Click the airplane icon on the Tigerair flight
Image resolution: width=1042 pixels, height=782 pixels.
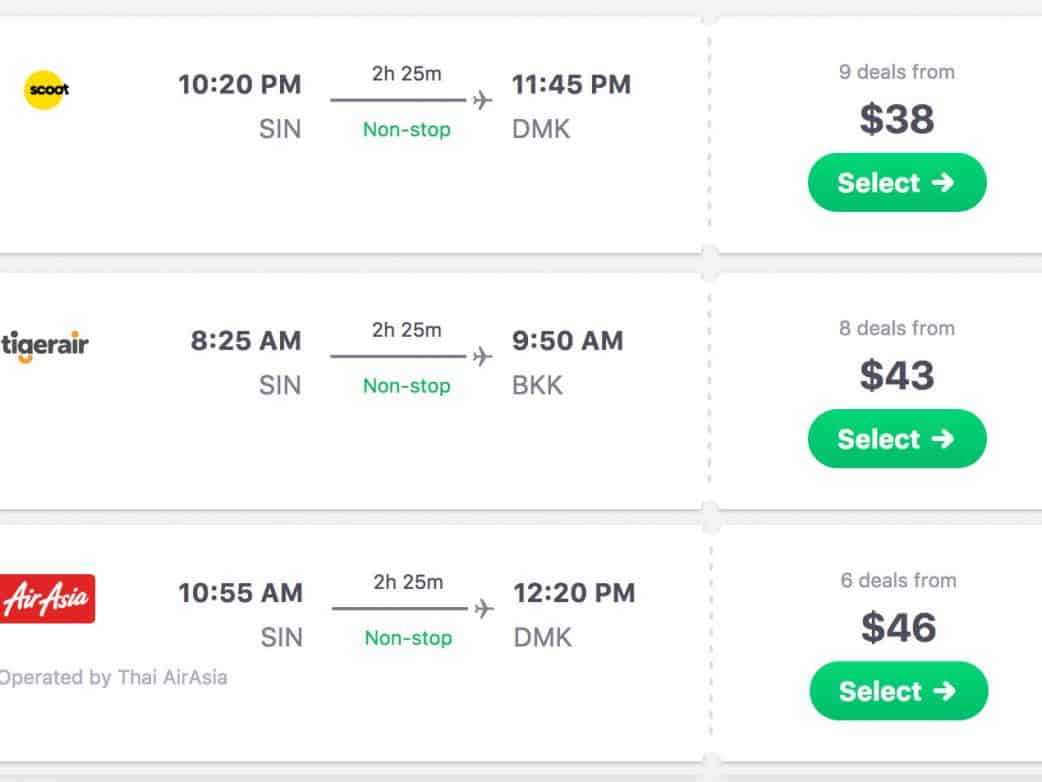click(483, 356)
